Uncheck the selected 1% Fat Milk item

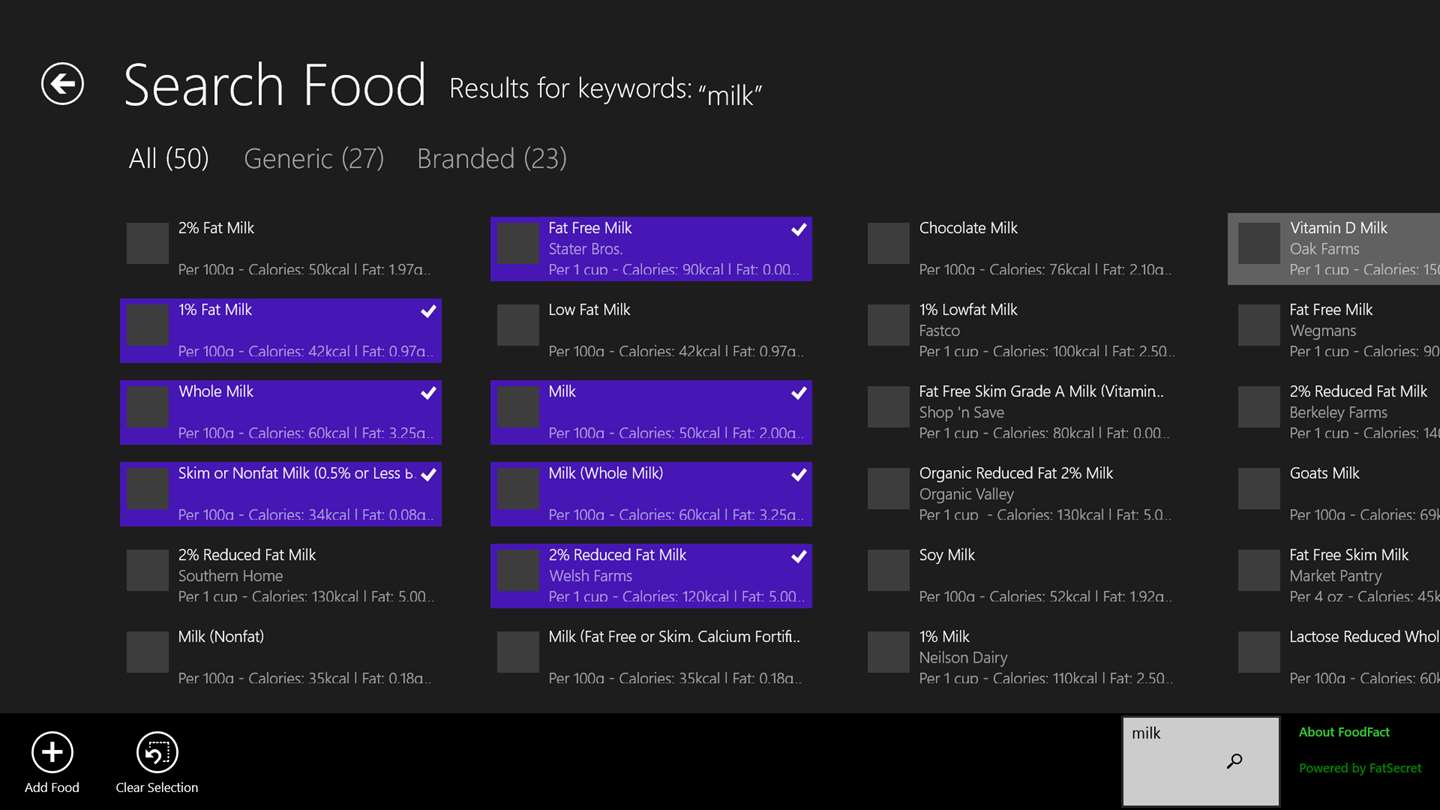(x=428, y=312)
